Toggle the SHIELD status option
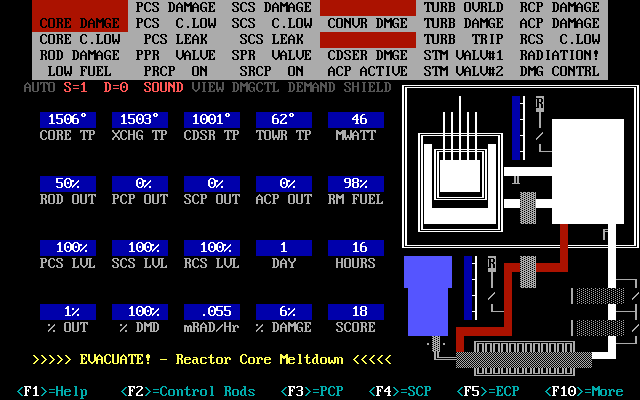 tap(367, 87)
